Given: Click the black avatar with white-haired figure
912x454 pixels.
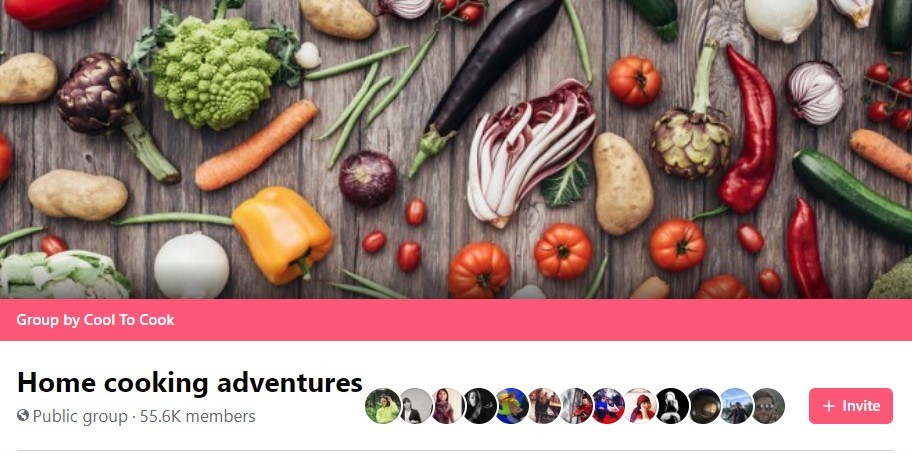Looking at the screenshot, I should (x=672, y=406).
